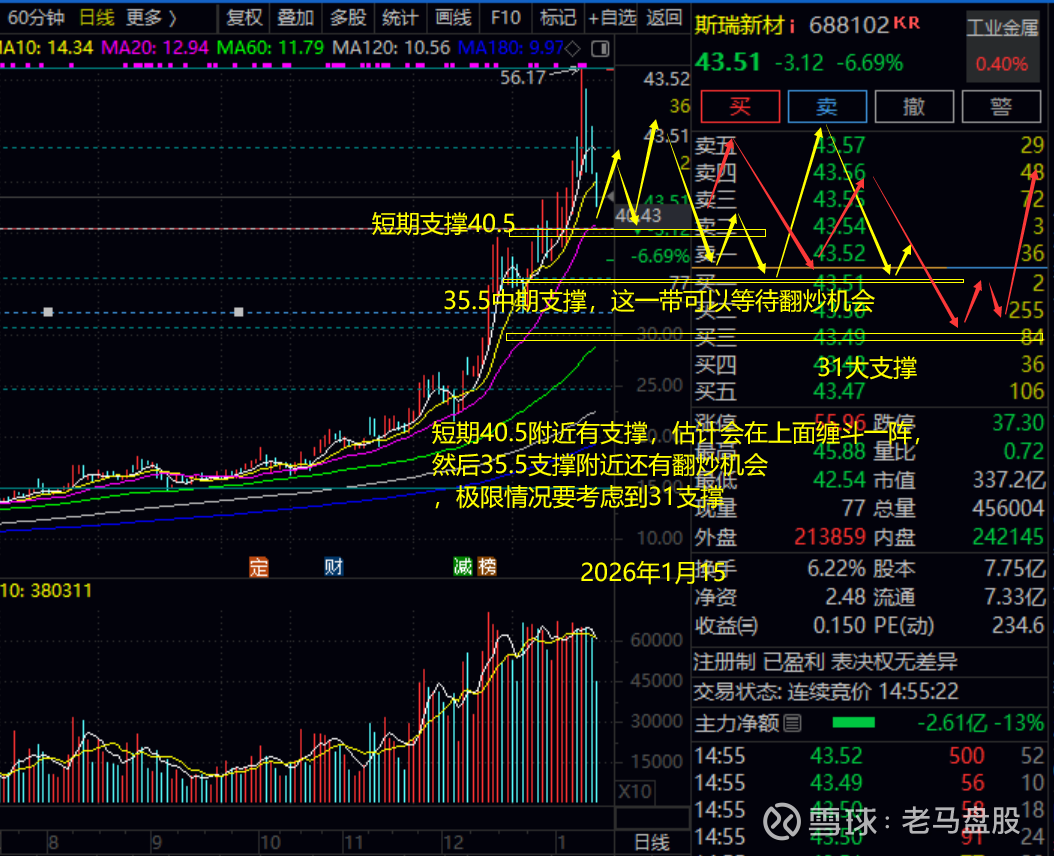Click the info icon beside 斯瑞新材
This screenshot has width=1054, height=856.
[x=793, y=27]
